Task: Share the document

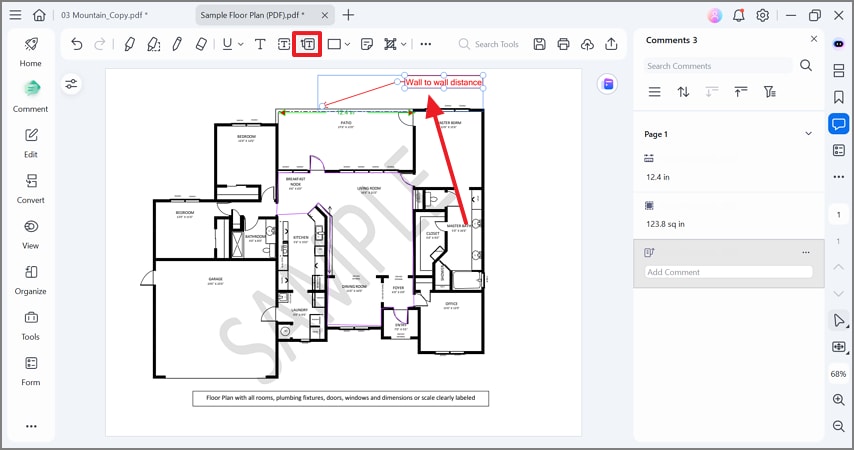Action: pyautogui.click(x=611, y=44)
